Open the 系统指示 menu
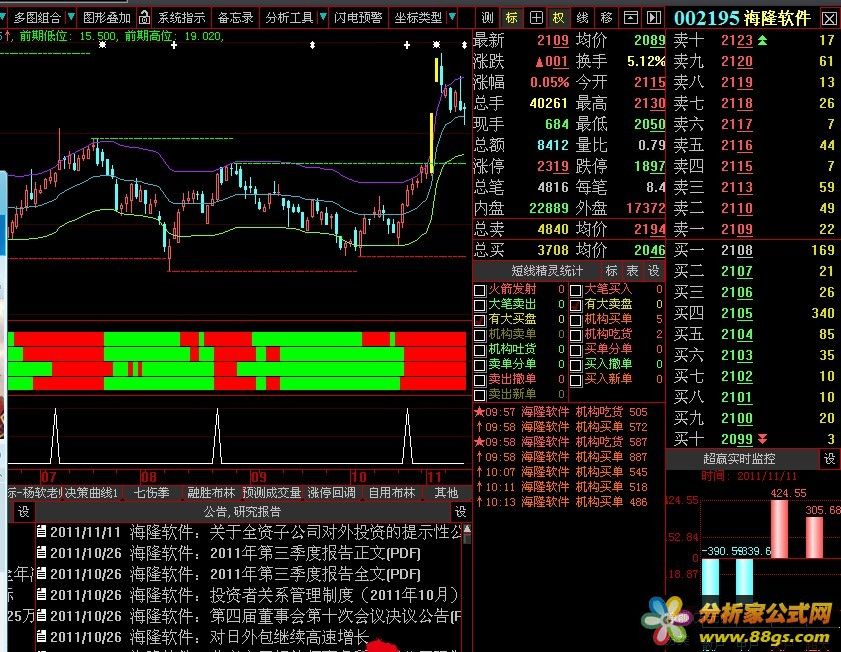 click(x=181, y=18)
